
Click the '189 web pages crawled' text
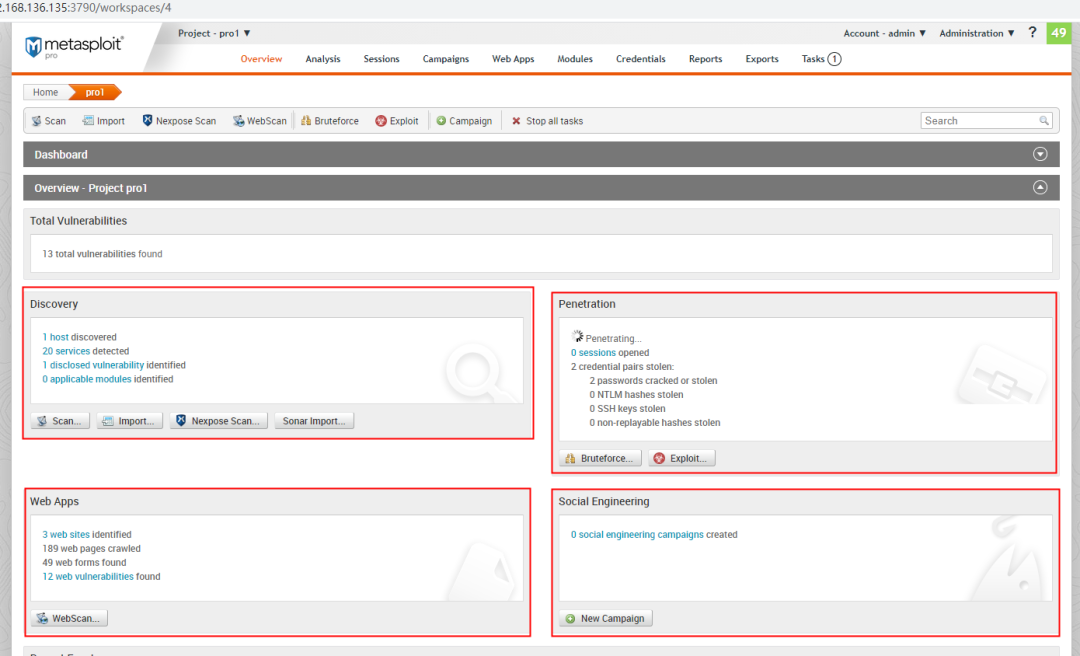click(x=91, y=549)
